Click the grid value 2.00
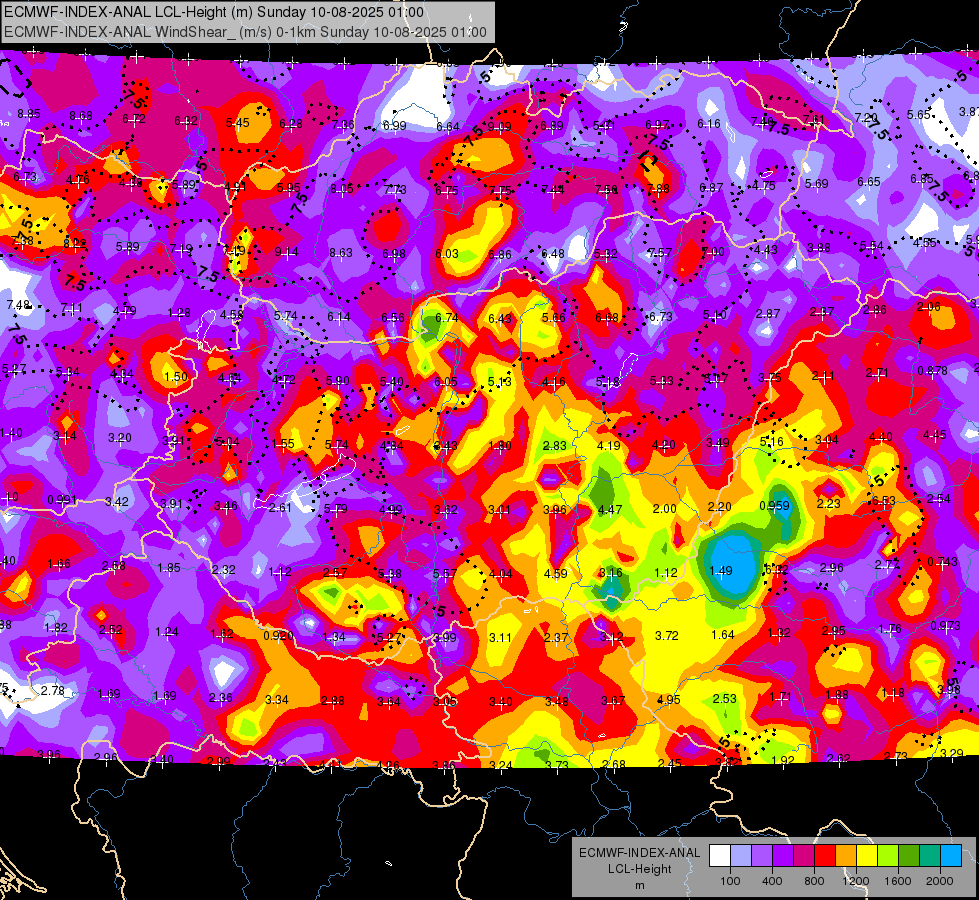The height and width of the screenshot is (900, 979). 664,509
